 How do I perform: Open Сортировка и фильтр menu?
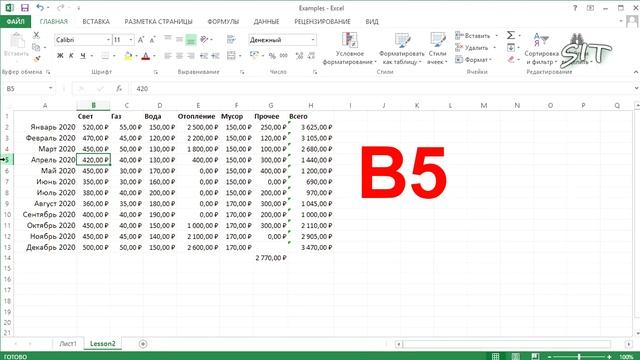pyautogui.click(x=542, y=48)
